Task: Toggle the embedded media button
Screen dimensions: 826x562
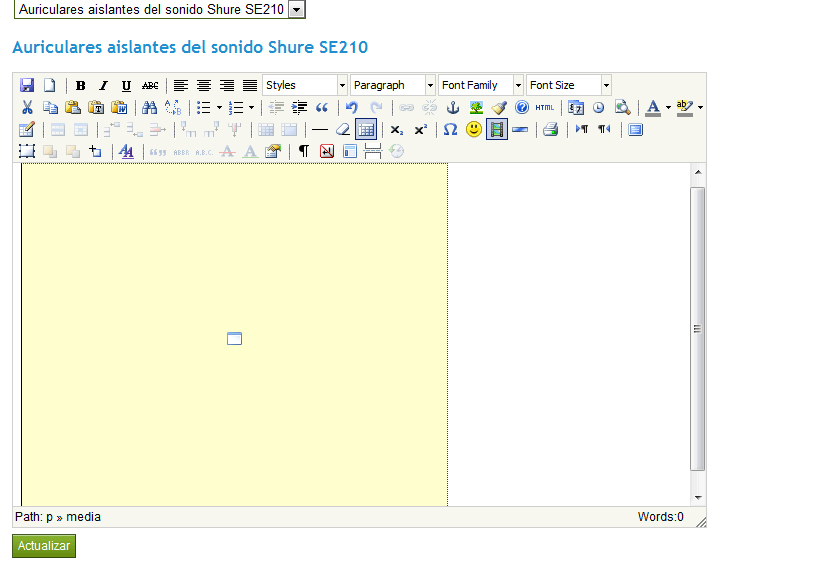Action: (x=497, y=130)
